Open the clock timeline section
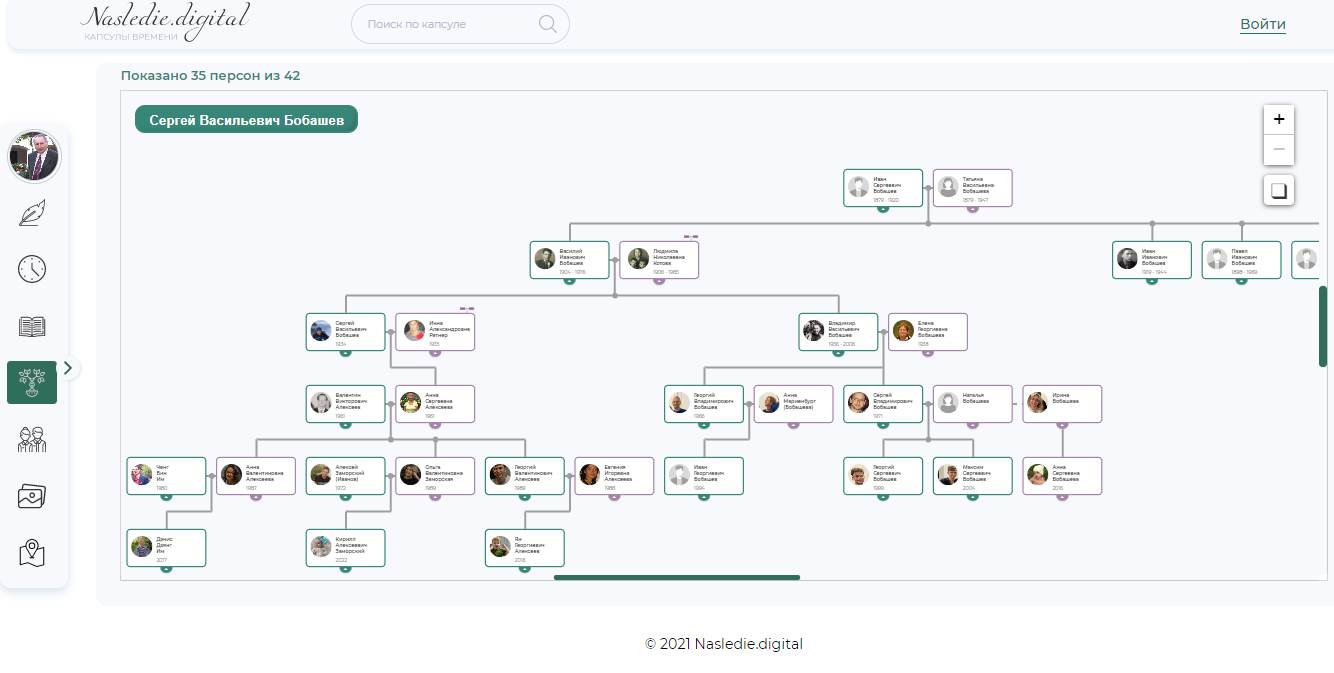The width and height of the screenshot is (1334, 673). tap(32, 269)
